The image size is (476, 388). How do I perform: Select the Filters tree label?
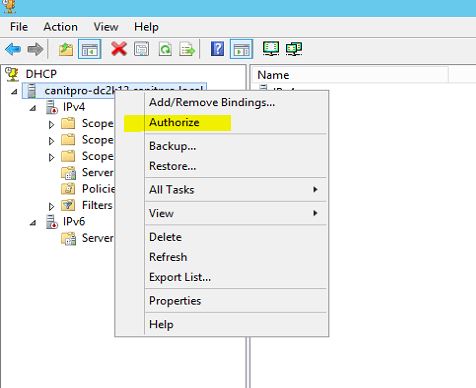(97, 205)
